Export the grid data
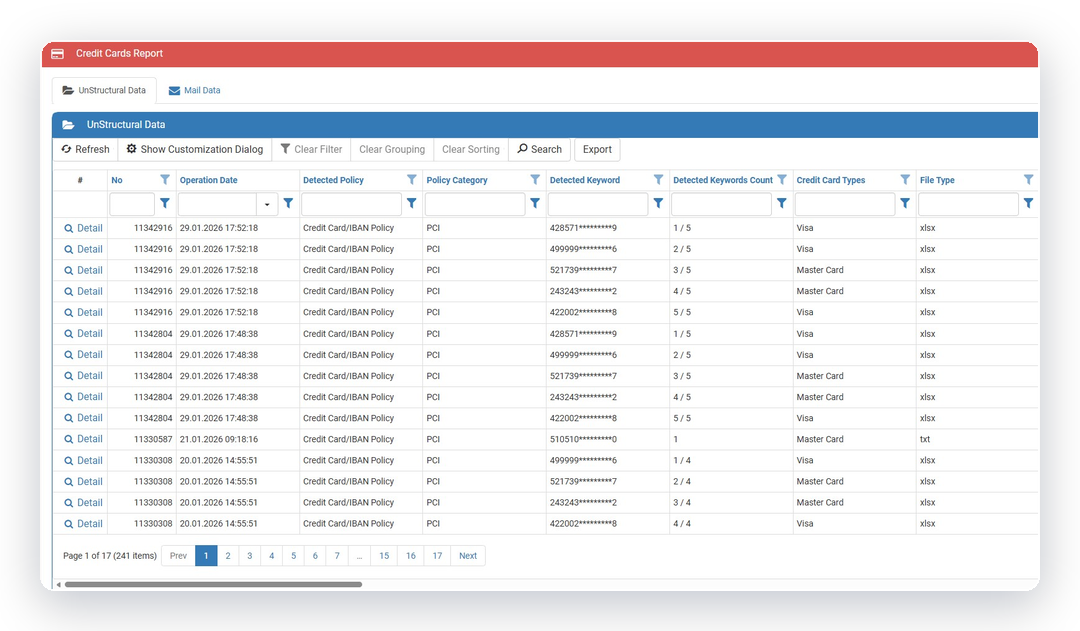The height and width of the screenshot is (631, 1080). click(x=597, y=149)
